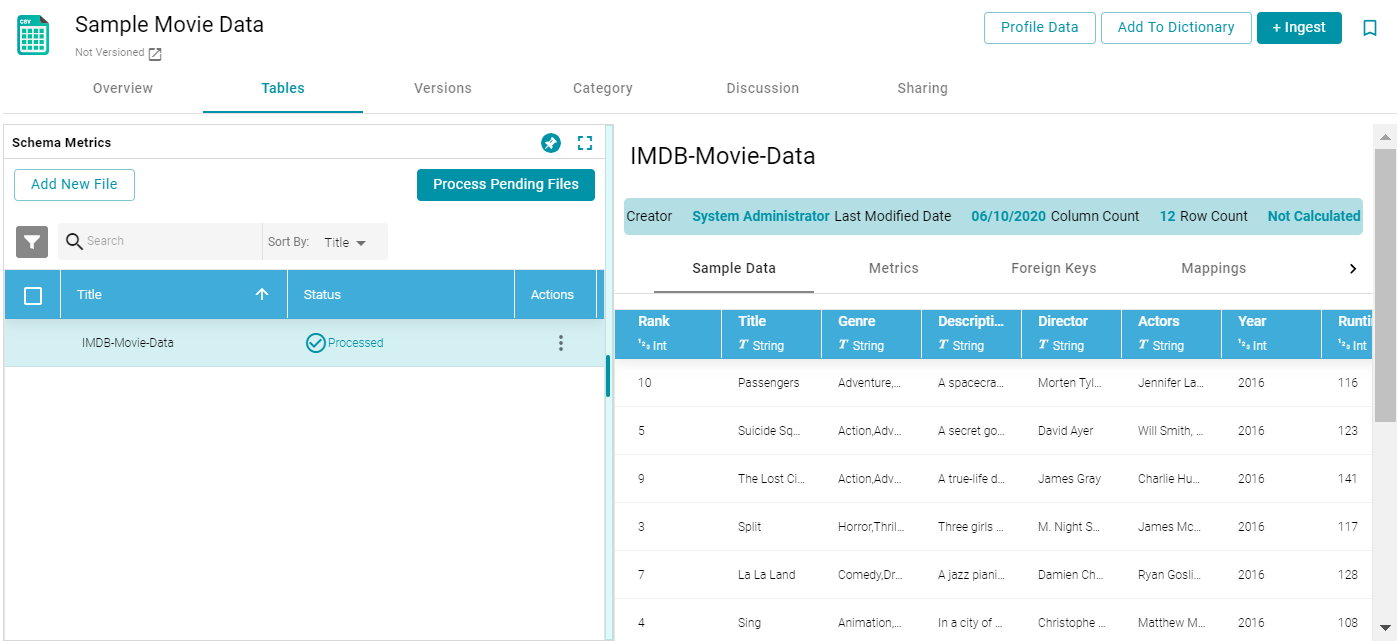Select the Mappings tab
The image size is (1397, 641).
point(1214,268)
